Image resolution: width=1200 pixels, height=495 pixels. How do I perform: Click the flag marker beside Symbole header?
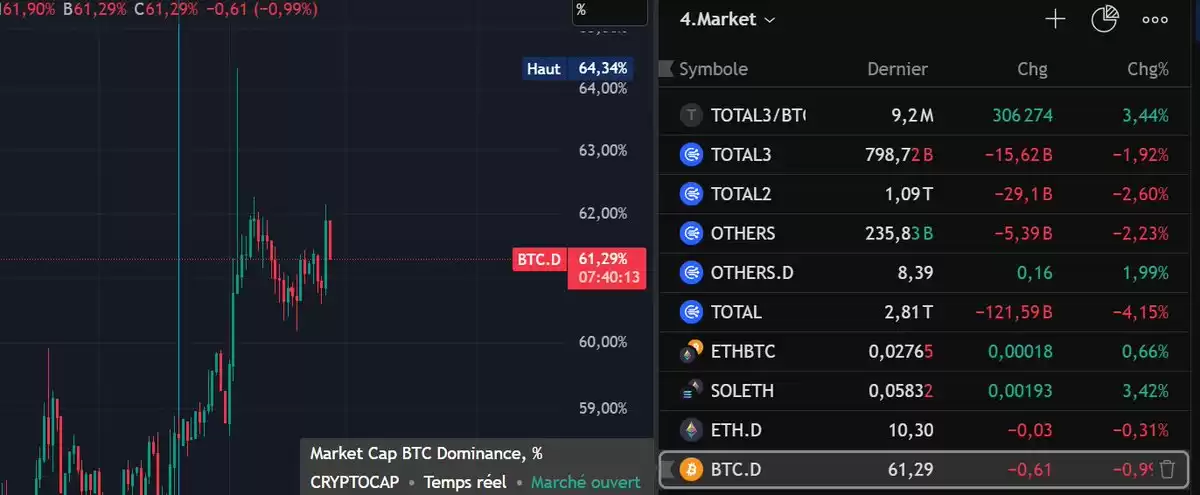665,69
